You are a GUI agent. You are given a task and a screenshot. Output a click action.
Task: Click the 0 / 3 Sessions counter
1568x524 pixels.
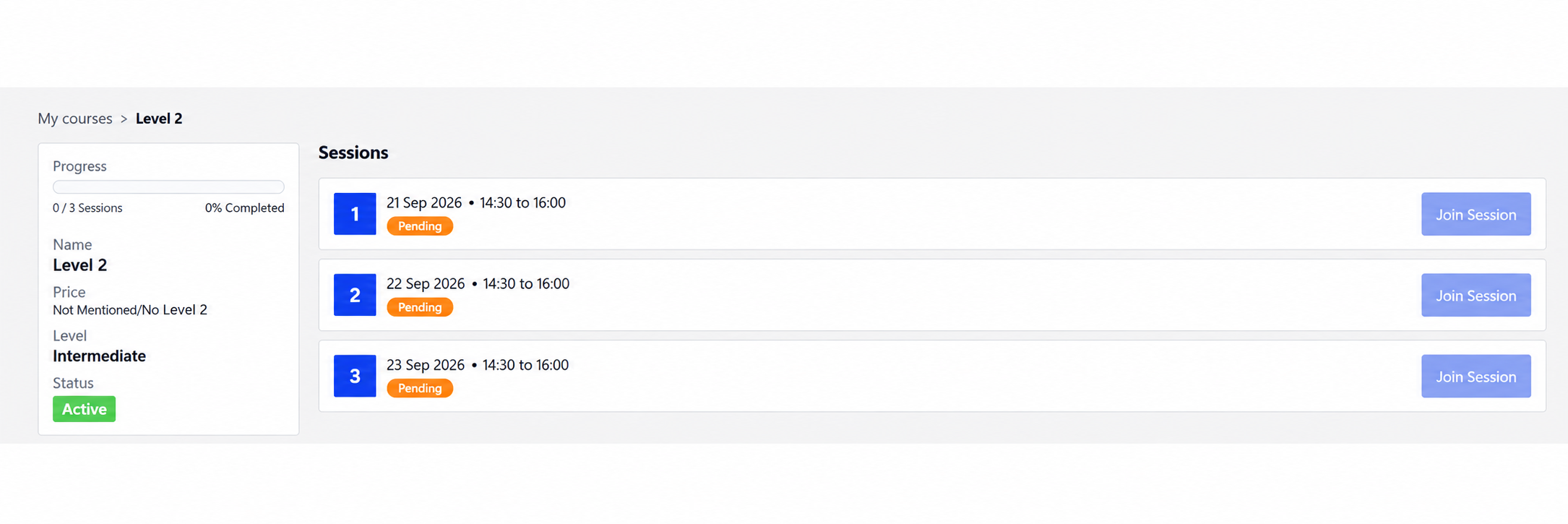point(87,208)
